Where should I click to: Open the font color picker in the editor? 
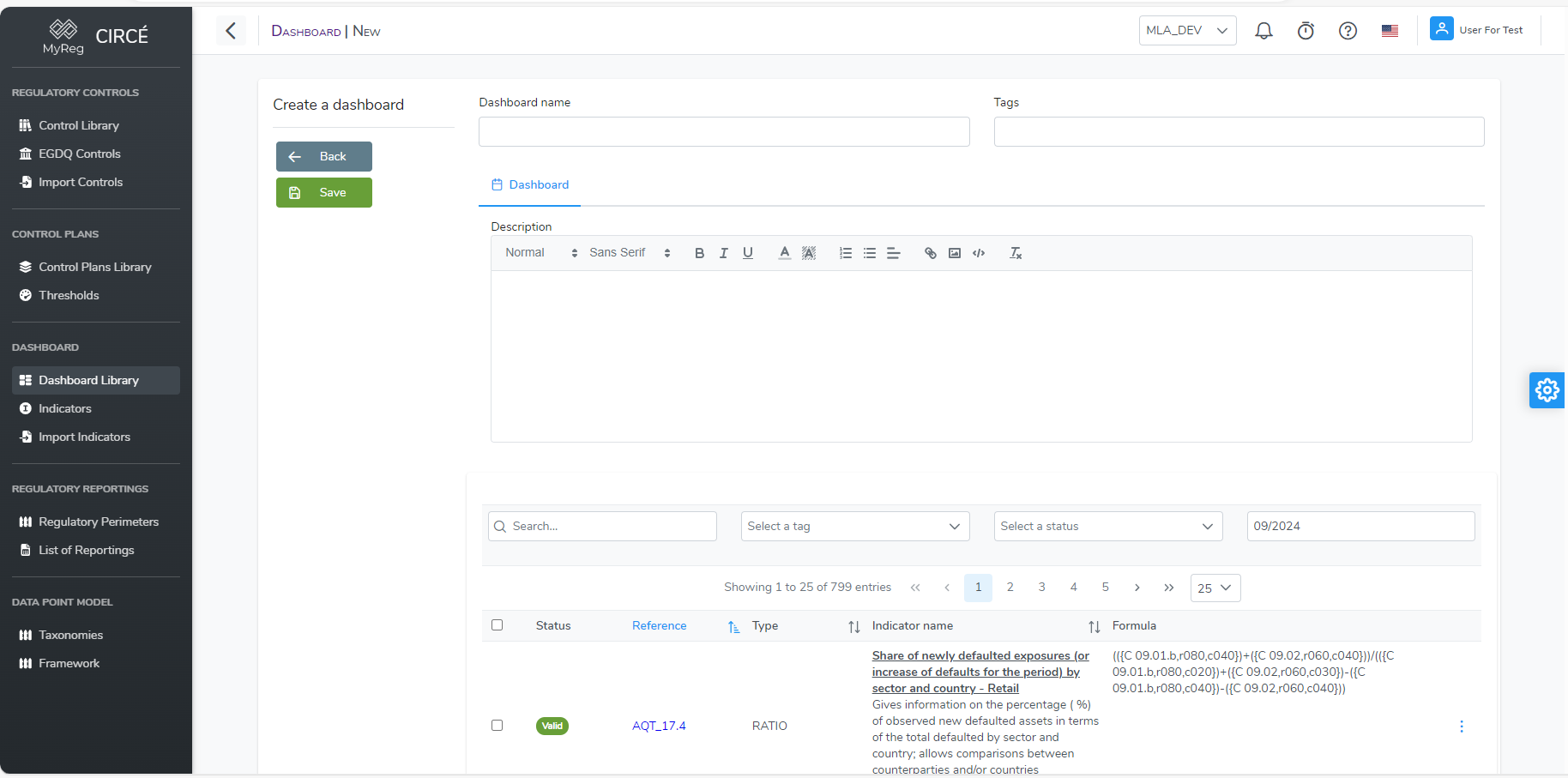click(x=784, y=252)
